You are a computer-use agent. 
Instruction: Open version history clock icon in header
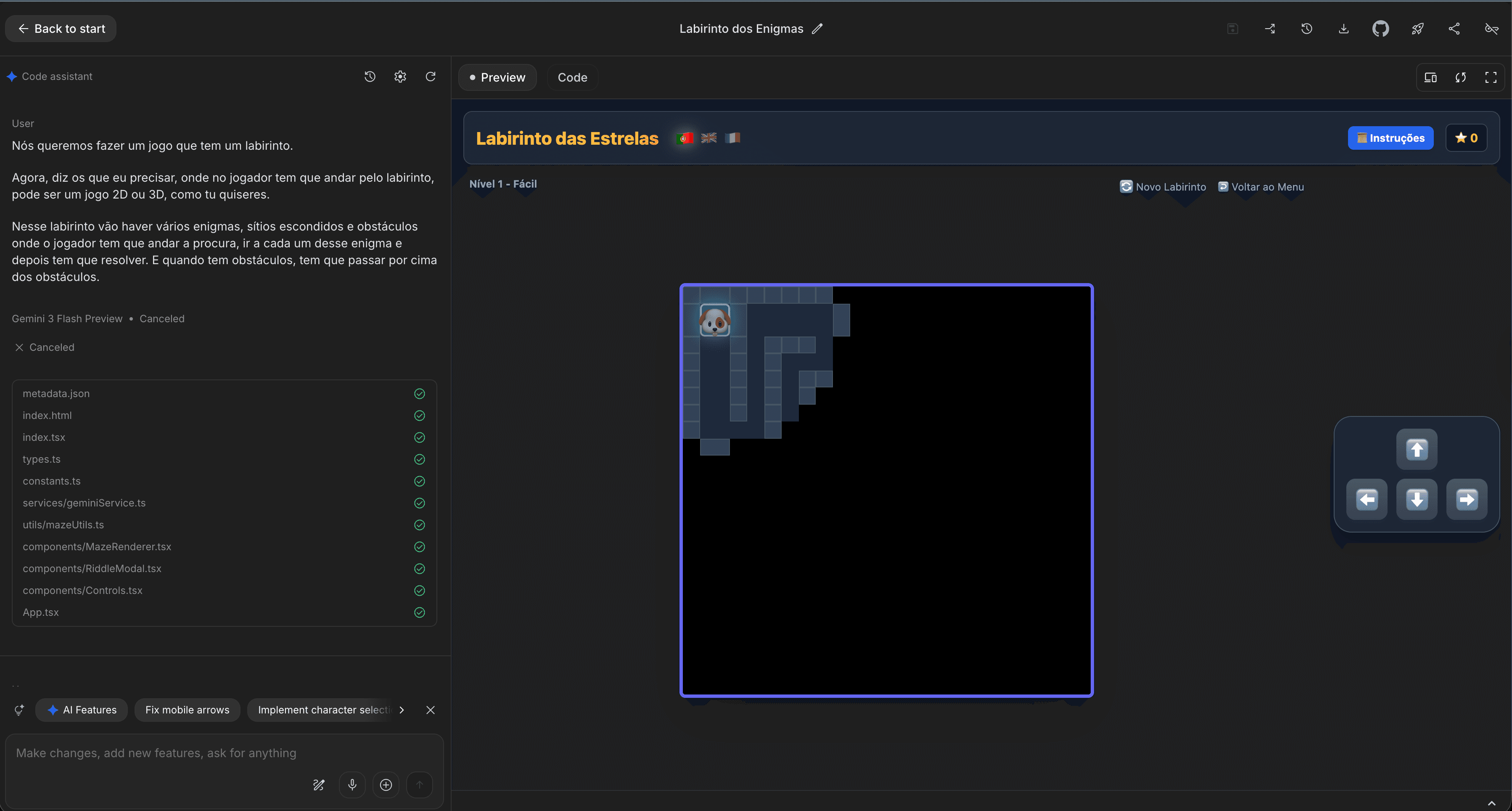coord(1306,28)
